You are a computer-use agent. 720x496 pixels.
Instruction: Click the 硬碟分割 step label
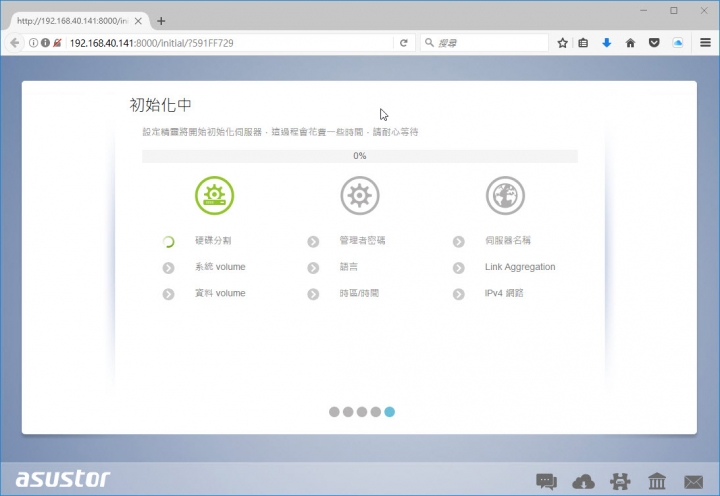click(213, 240)
